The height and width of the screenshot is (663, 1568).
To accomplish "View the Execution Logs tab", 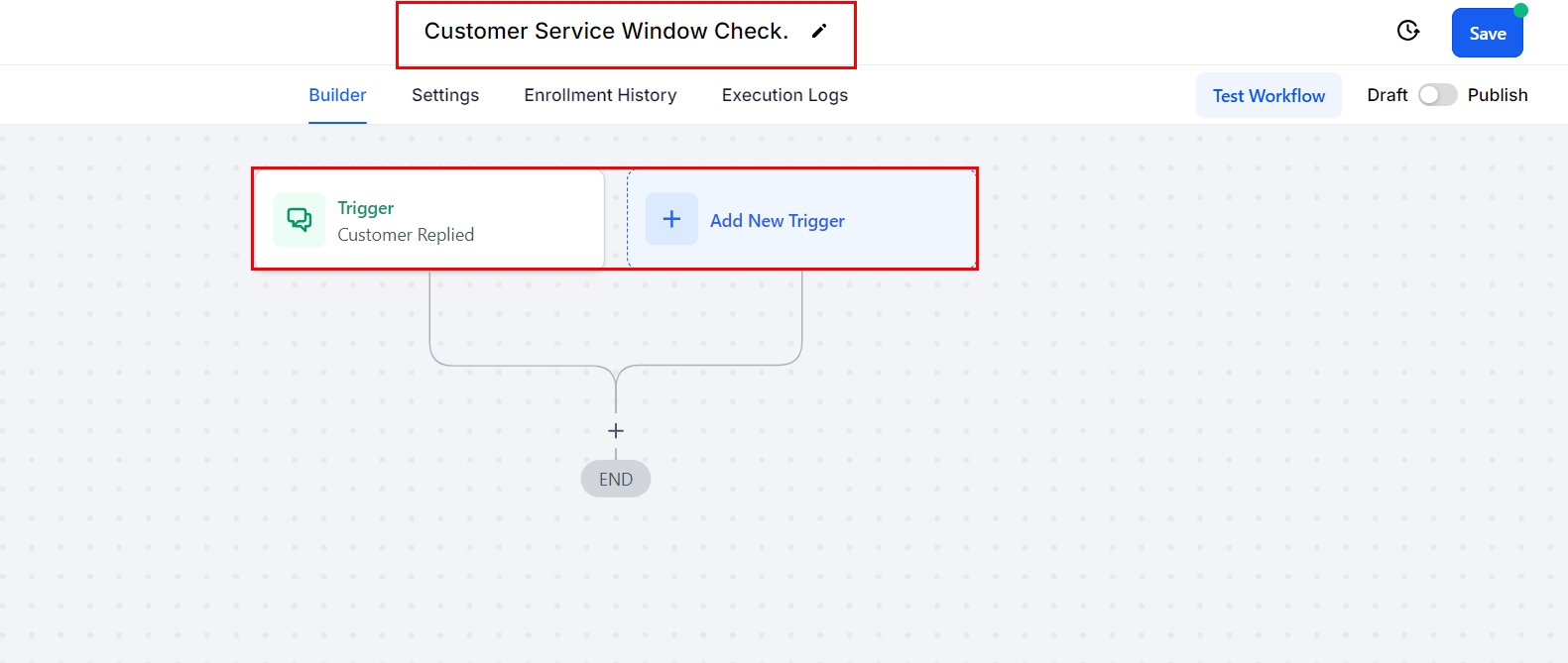I will coord(784,95).
